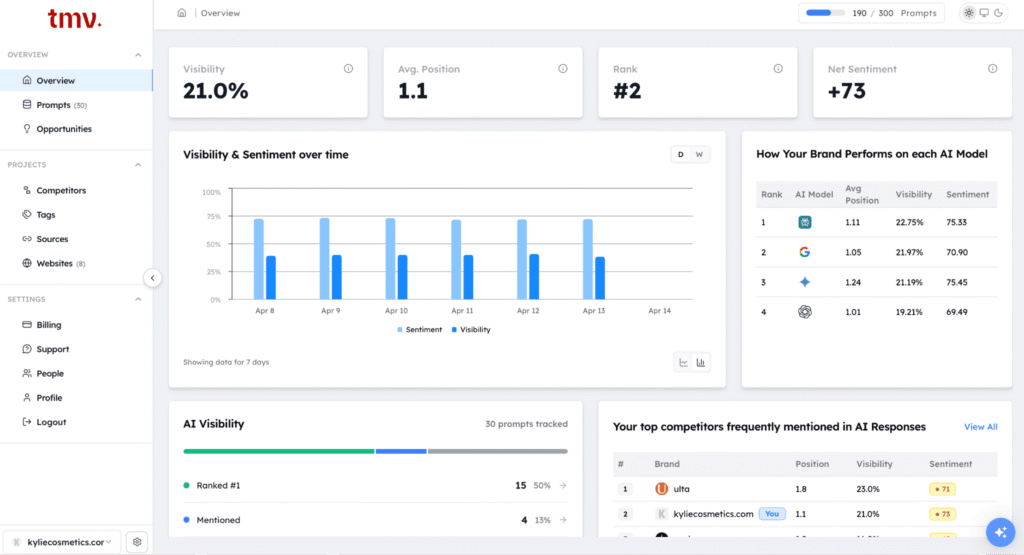This screenshot has height=555, width=1024.
Task: Click the Websites globe icon
Action: pos(27,263)
